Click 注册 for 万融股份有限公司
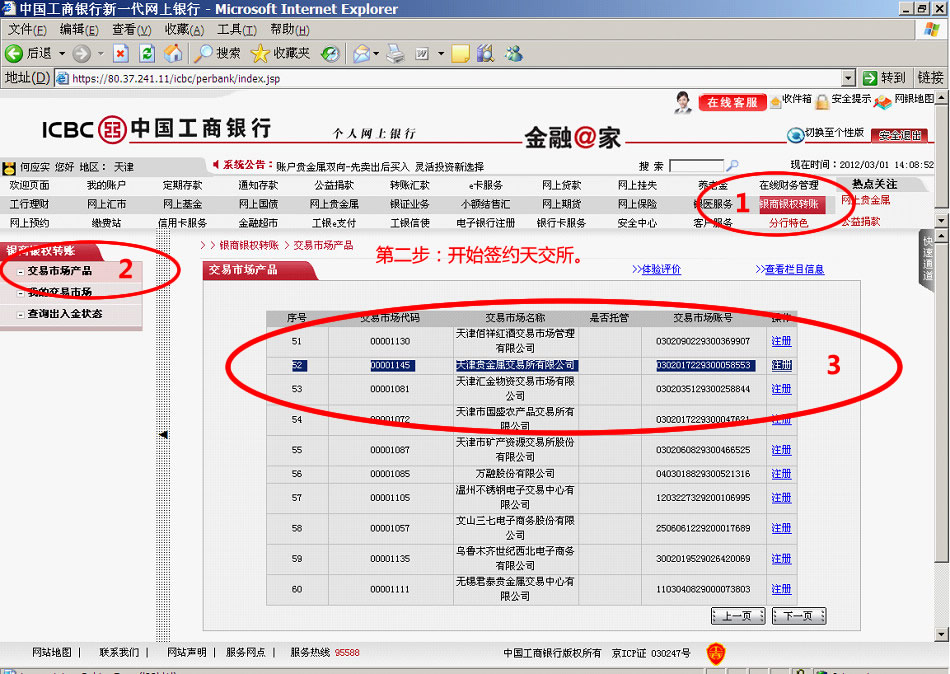The width and height of the screenshot is (950, 674). [x=781, y=474]
